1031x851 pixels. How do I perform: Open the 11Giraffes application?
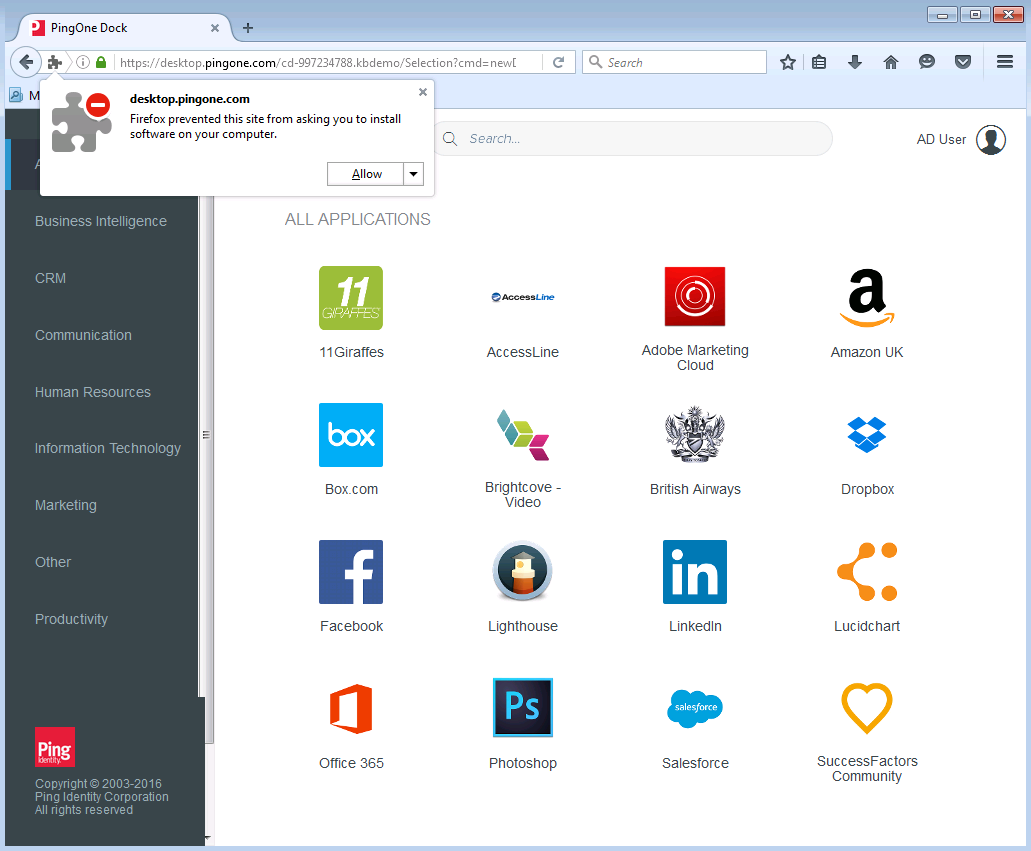[x=350, y=297]
